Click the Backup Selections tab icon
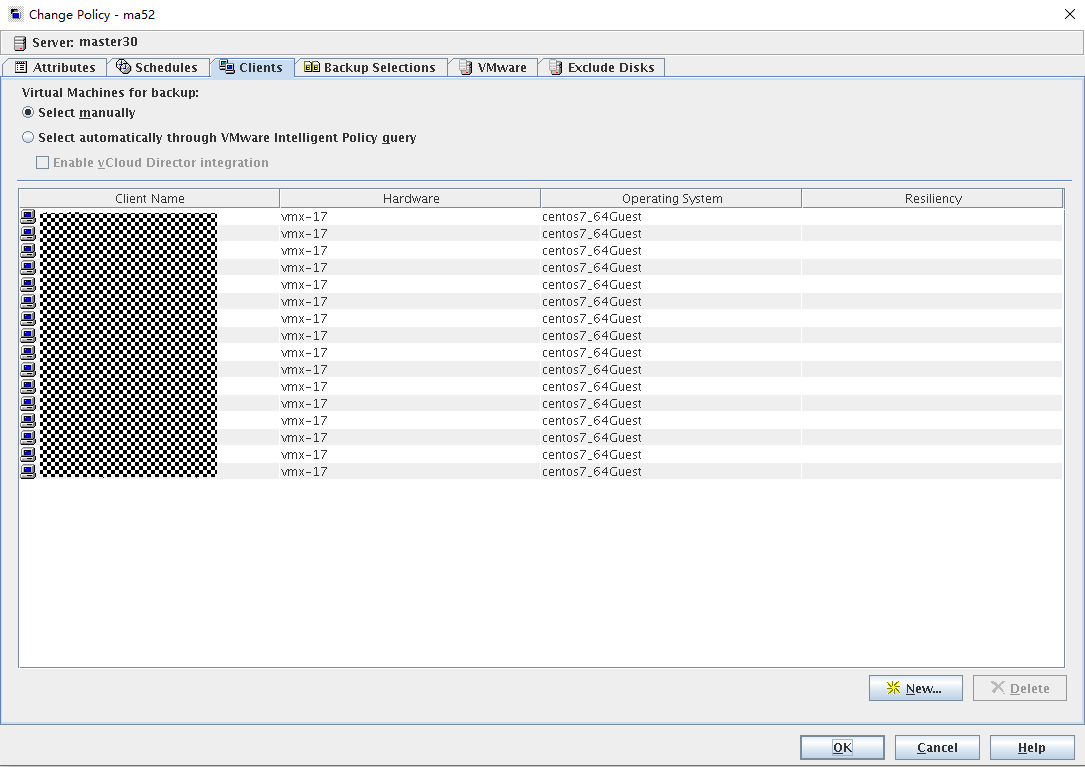Viewport: 1085px width, 767px height. point(311,68)
